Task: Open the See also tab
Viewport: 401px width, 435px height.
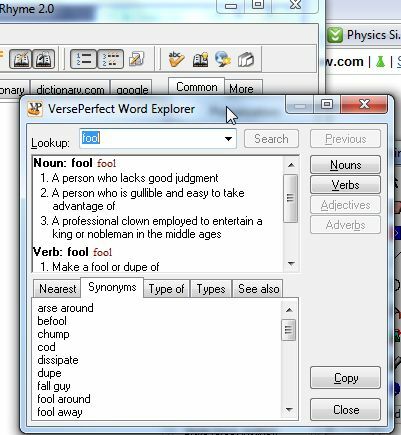Action: [258, 289]
